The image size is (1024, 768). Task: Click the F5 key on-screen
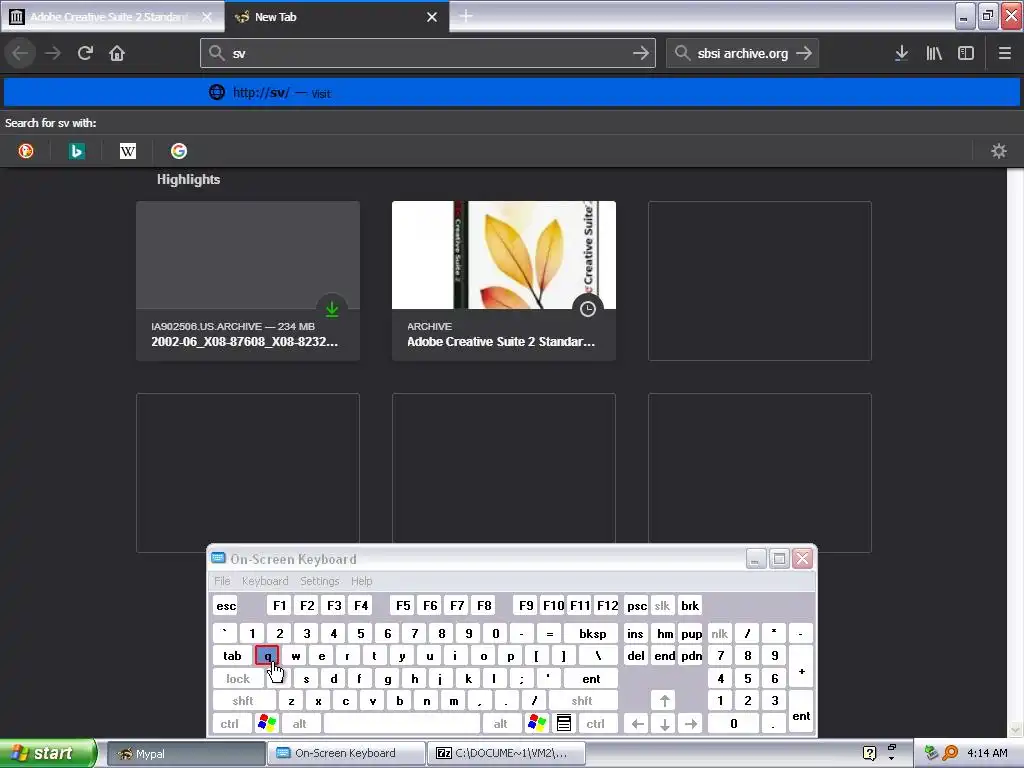tap(403, 605)
